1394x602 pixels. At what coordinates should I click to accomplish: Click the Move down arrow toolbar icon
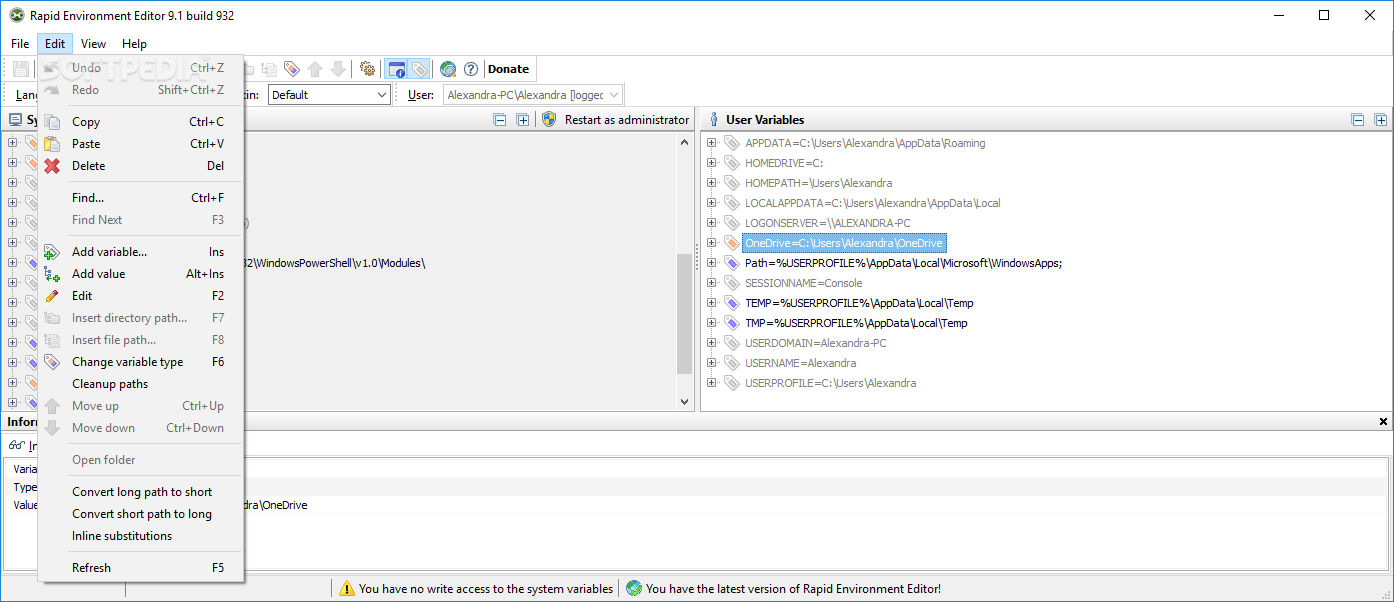click(338, 69)
